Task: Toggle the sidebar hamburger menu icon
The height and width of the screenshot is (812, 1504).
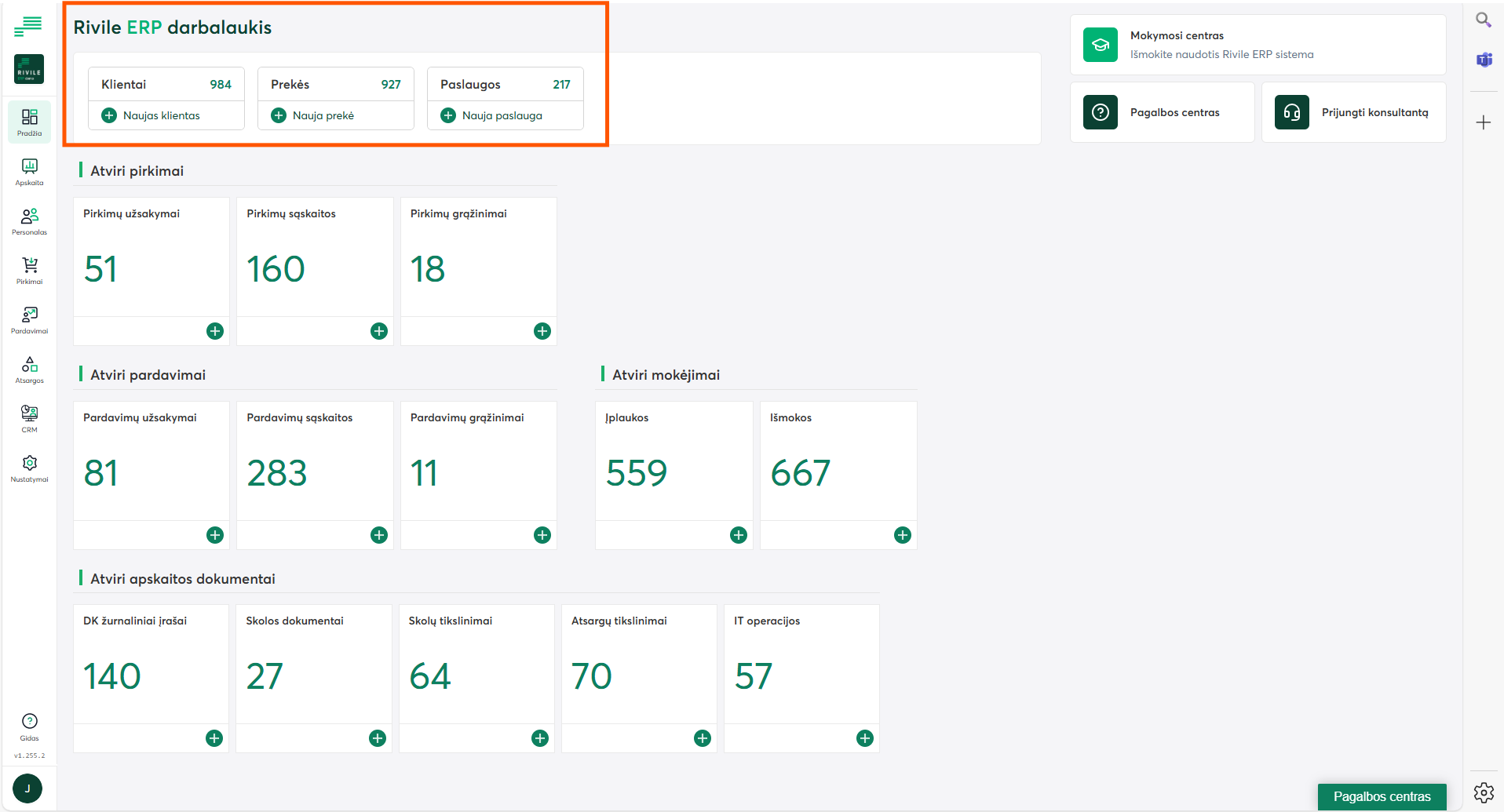Action: coord(28,27)
